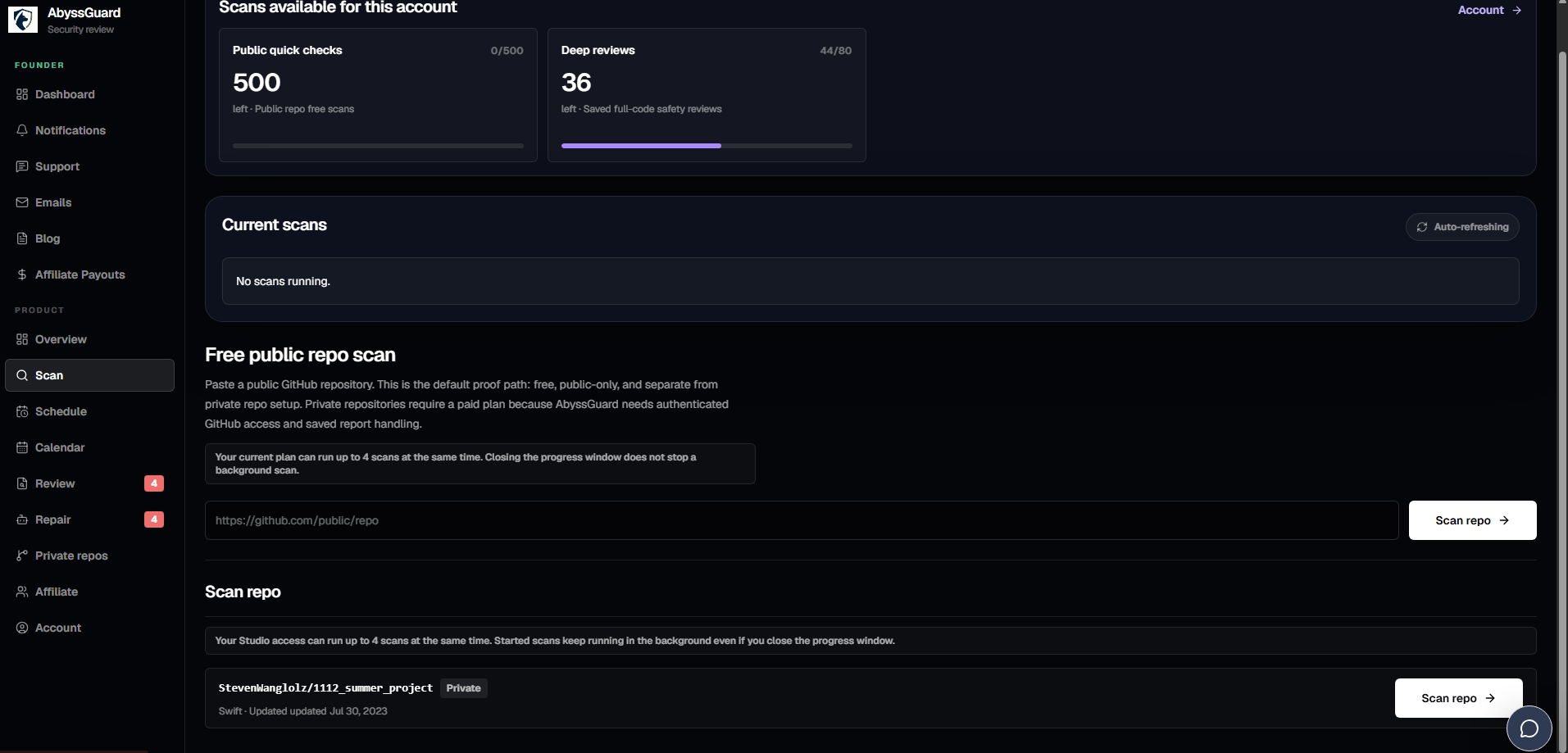Click the Private repos branch icon
This screenshot has height=753, width=1568.
click(x=22, y=556)
